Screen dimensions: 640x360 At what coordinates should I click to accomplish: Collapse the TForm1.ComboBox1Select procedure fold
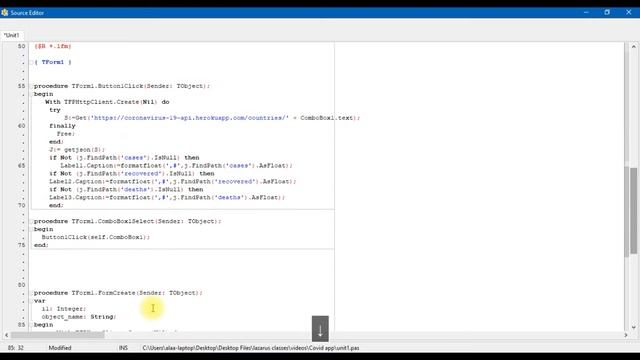31,221
